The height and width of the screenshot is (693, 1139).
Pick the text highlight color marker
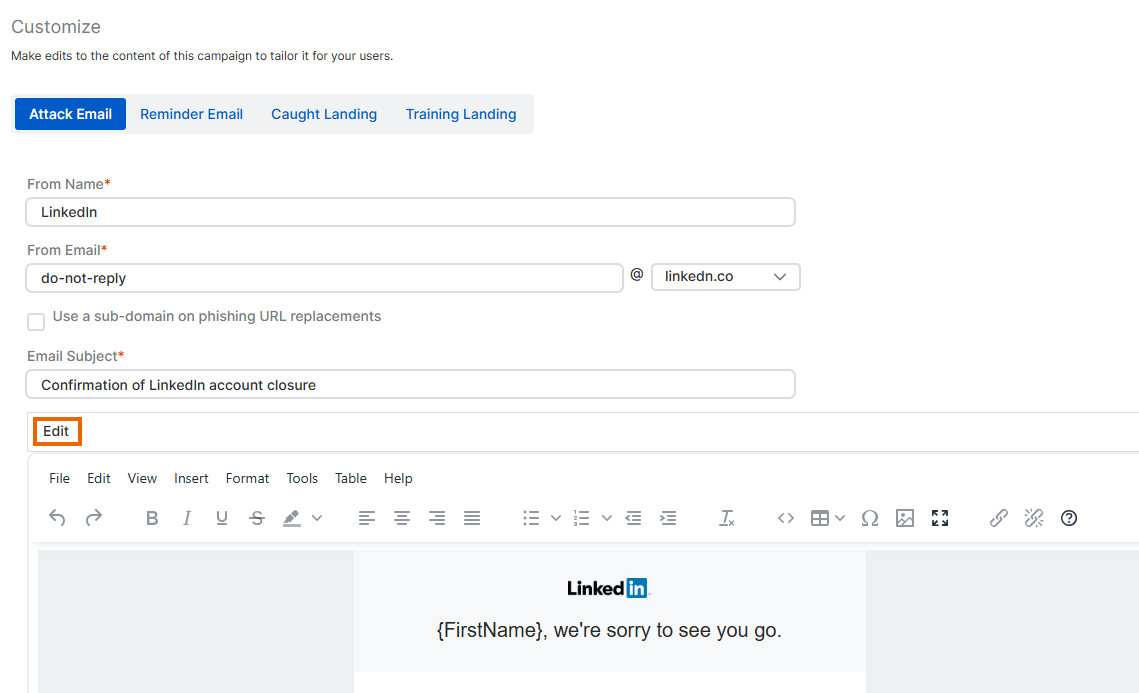292,518
